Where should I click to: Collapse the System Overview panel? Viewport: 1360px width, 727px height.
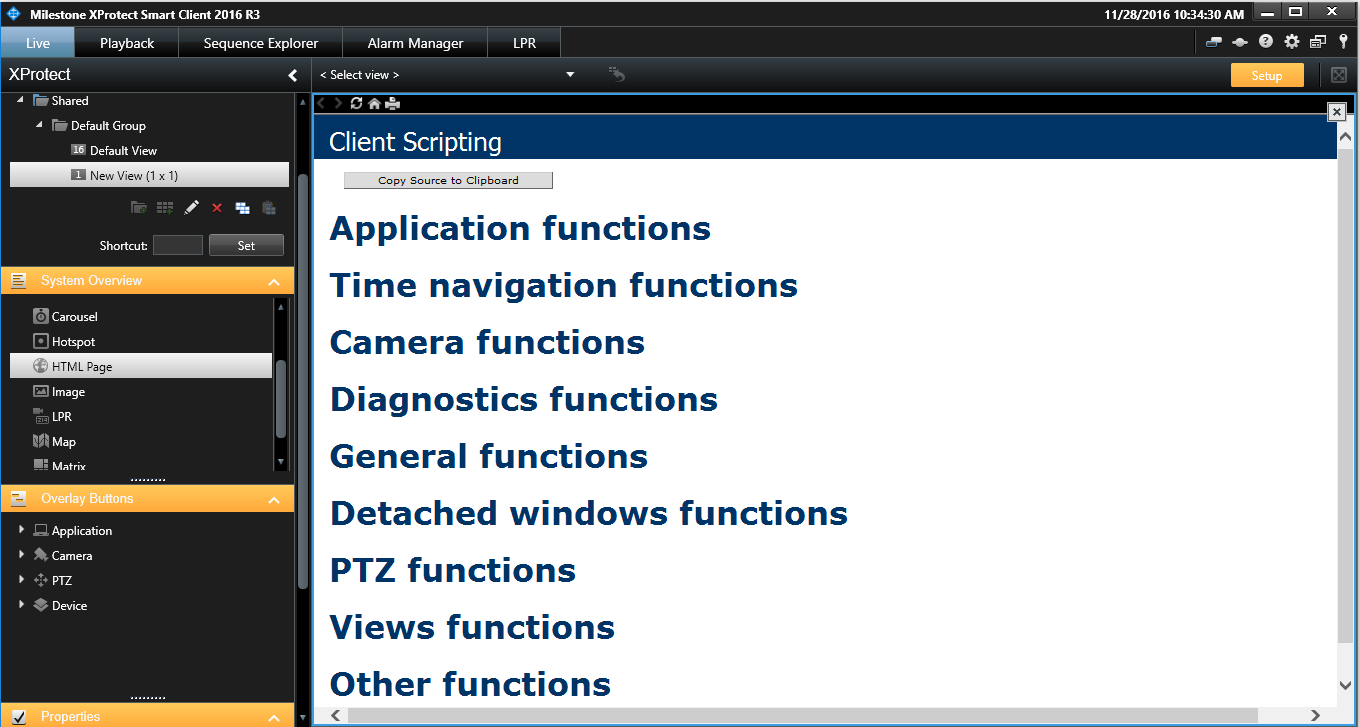pos(274,281)
